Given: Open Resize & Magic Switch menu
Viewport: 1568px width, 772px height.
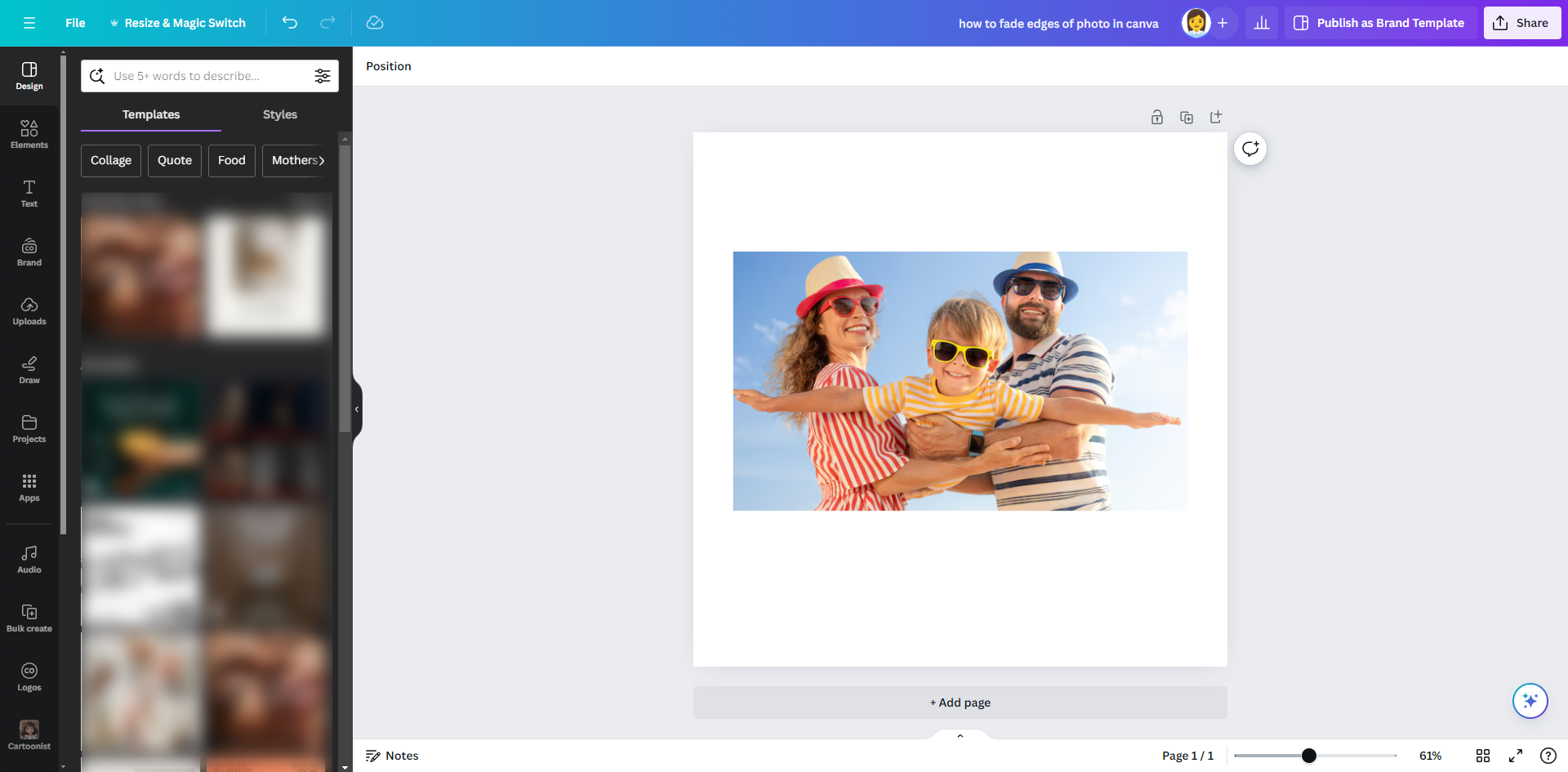Looking at the screenshot, I should click(x=177, y=23).
